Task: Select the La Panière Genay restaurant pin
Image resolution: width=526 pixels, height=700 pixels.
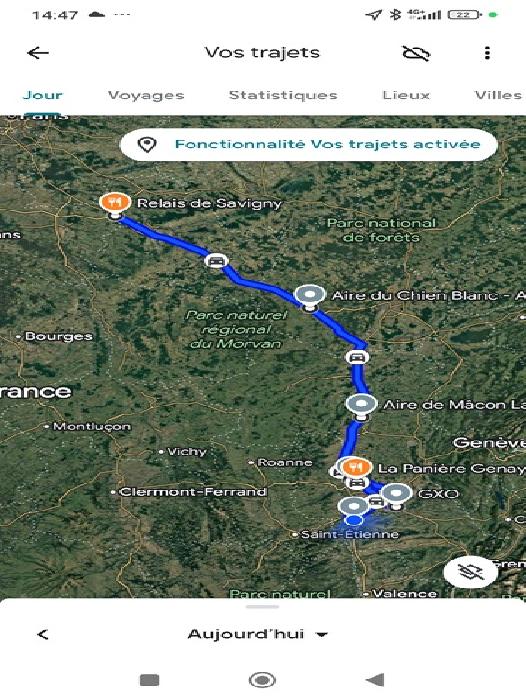Action: pos(355,467)
